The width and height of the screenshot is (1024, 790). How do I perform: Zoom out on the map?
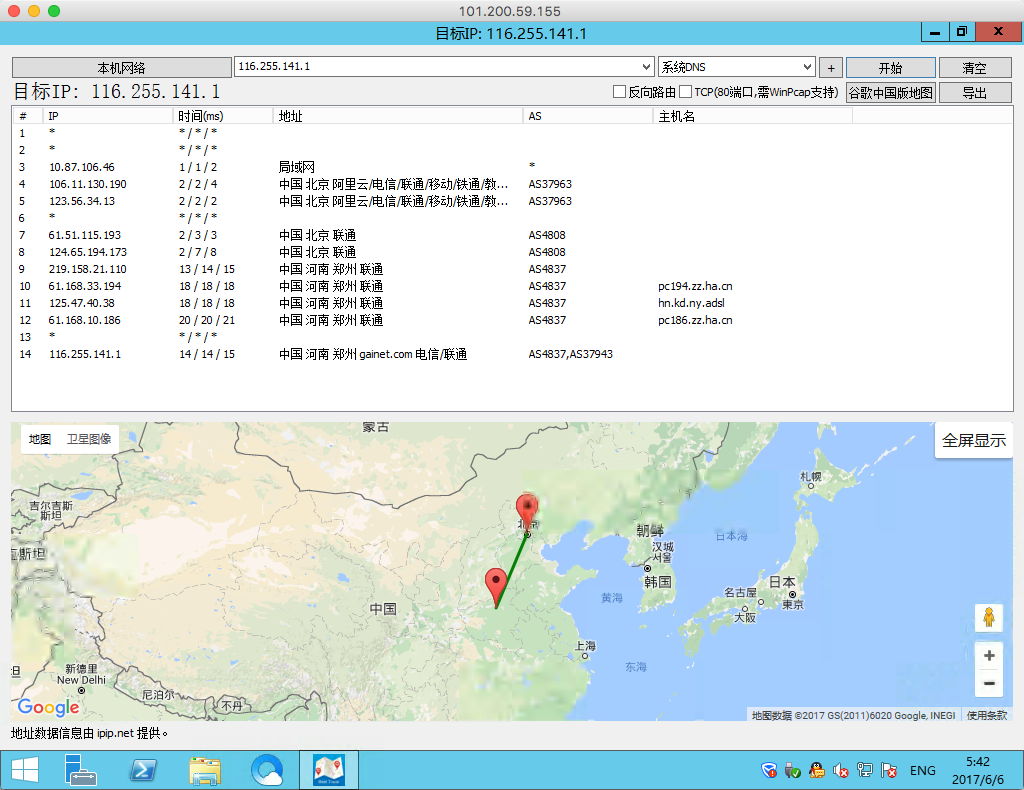pyautogui.click(x=989, y=684)
